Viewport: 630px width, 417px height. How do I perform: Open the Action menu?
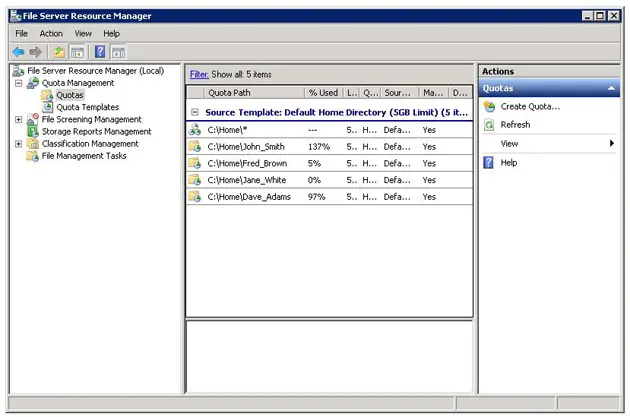[51, 33]
